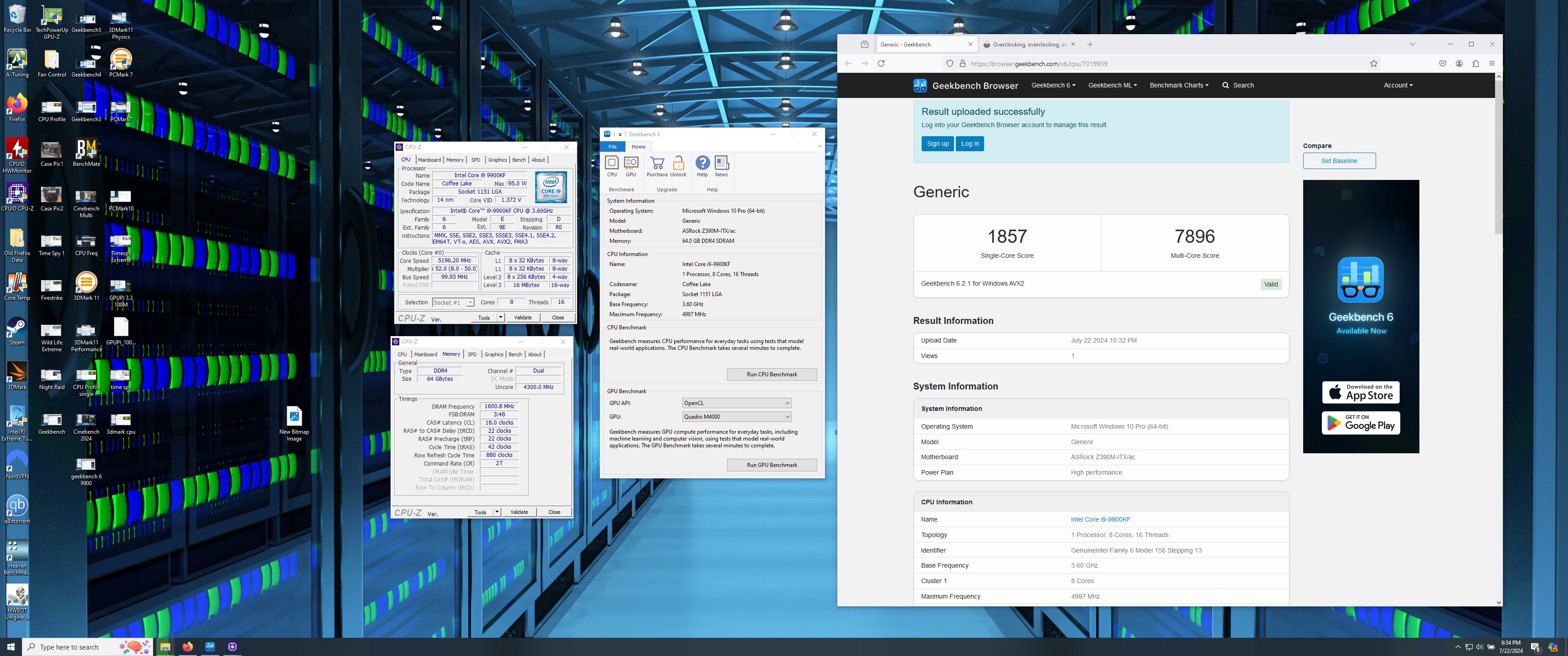Close the Generic - Geekbench browser tab
The height and width of the screenshot is (656, 1568).
pyautogui.click(x=970, y=45)
